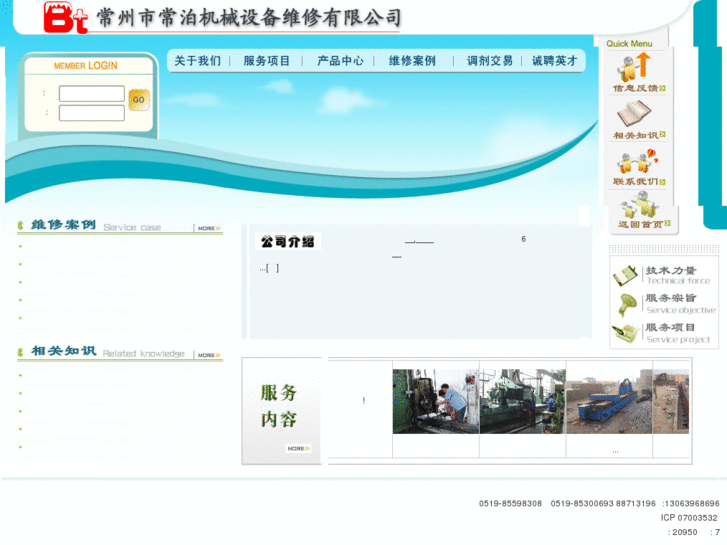Open the 技术力量 Technical force link
The width and height of the screenshot is (727, 545).
tap(677, 275)
